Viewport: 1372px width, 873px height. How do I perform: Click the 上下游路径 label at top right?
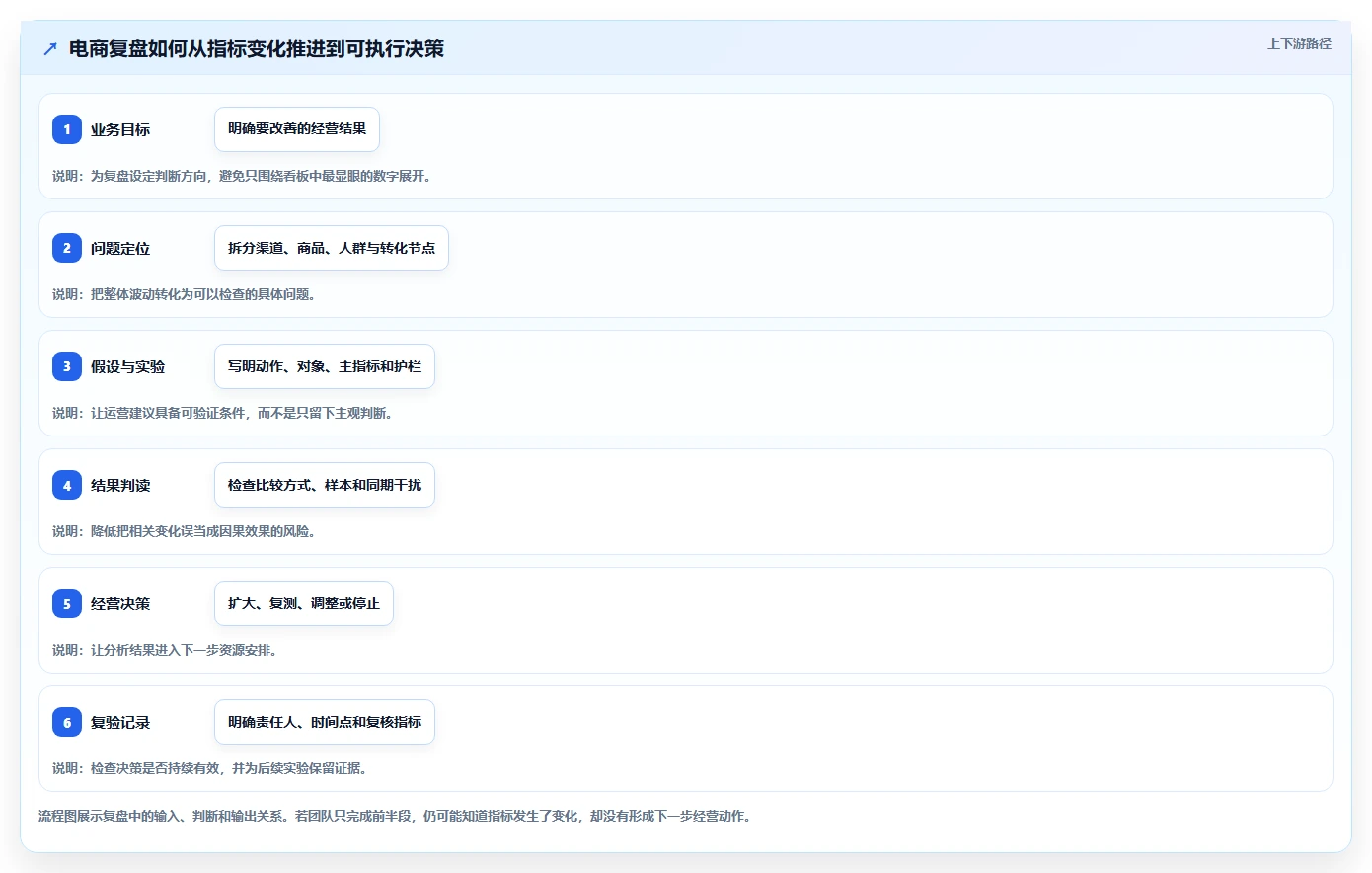tap(1299, 43)
